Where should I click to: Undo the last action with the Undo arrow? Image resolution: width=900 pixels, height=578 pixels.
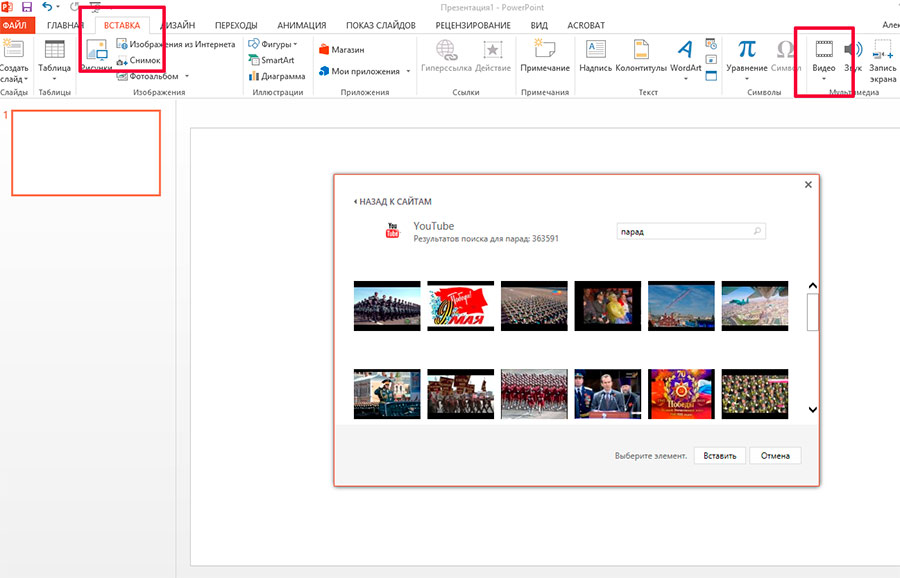tap(47, 7)
